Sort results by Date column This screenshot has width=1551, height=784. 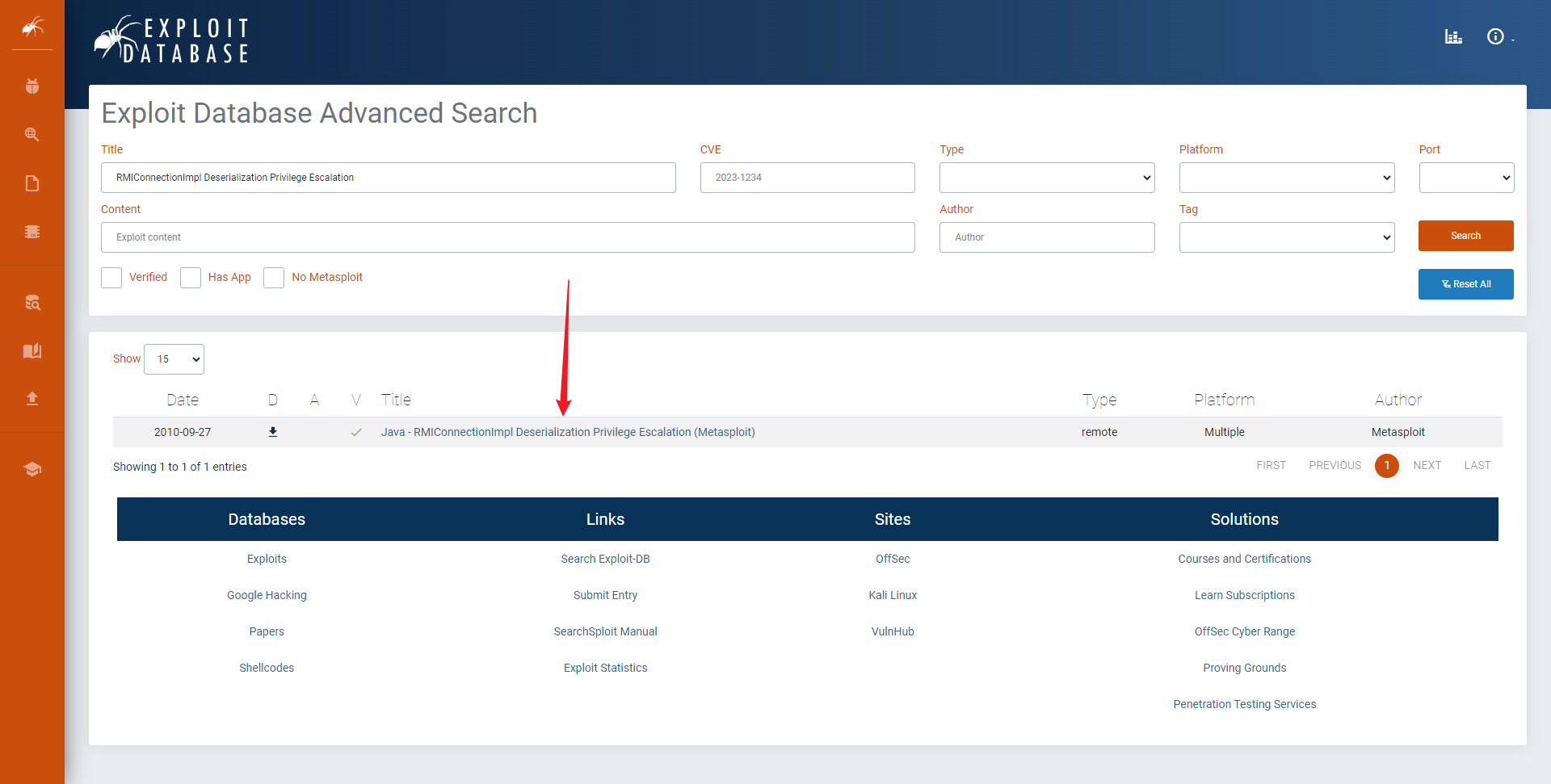click(x=183, y=400)
